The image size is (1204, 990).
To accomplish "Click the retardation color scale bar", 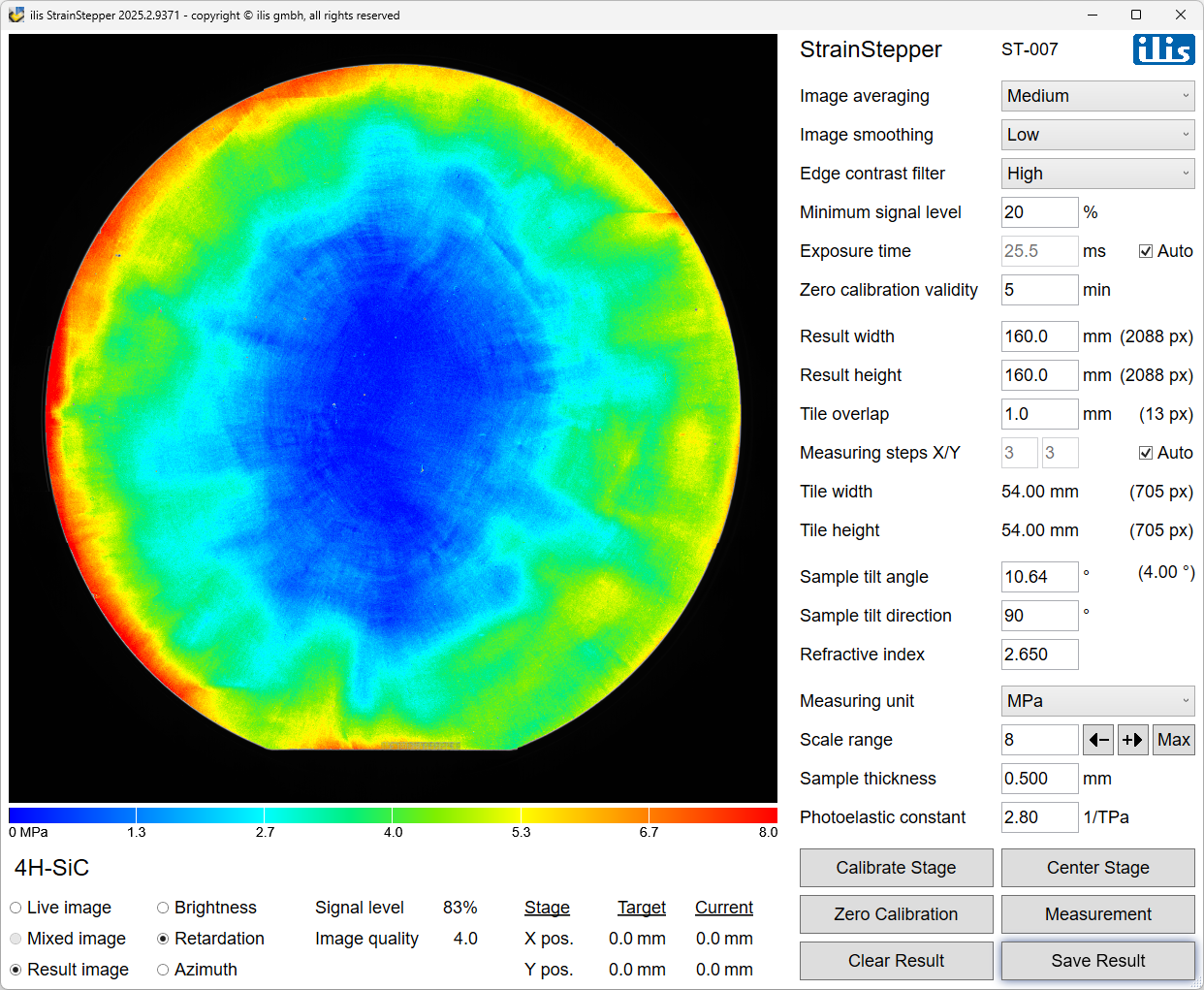I will tap(393, 815).
